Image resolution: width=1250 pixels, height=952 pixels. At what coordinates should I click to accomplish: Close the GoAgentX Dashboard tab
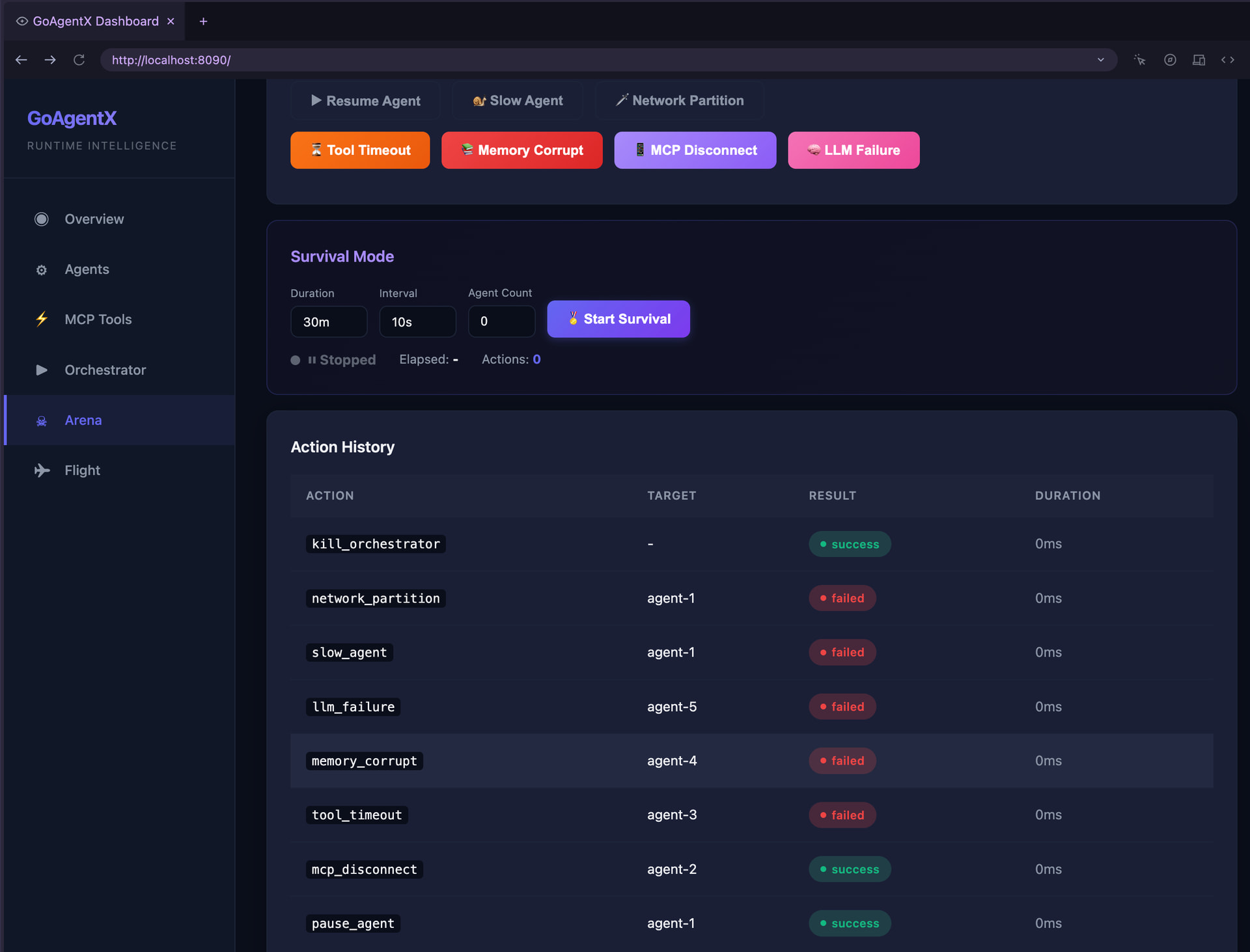pos(171,21)
